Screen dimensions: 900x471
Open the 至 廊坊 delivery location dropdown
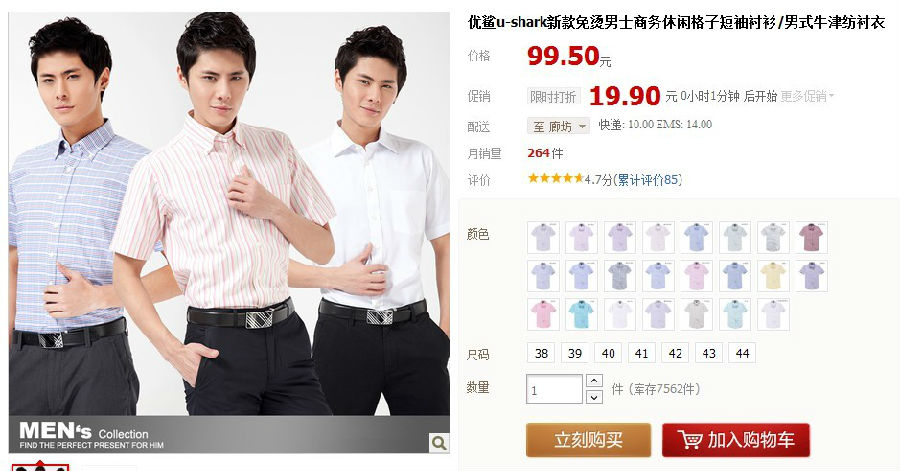point(558,126)
